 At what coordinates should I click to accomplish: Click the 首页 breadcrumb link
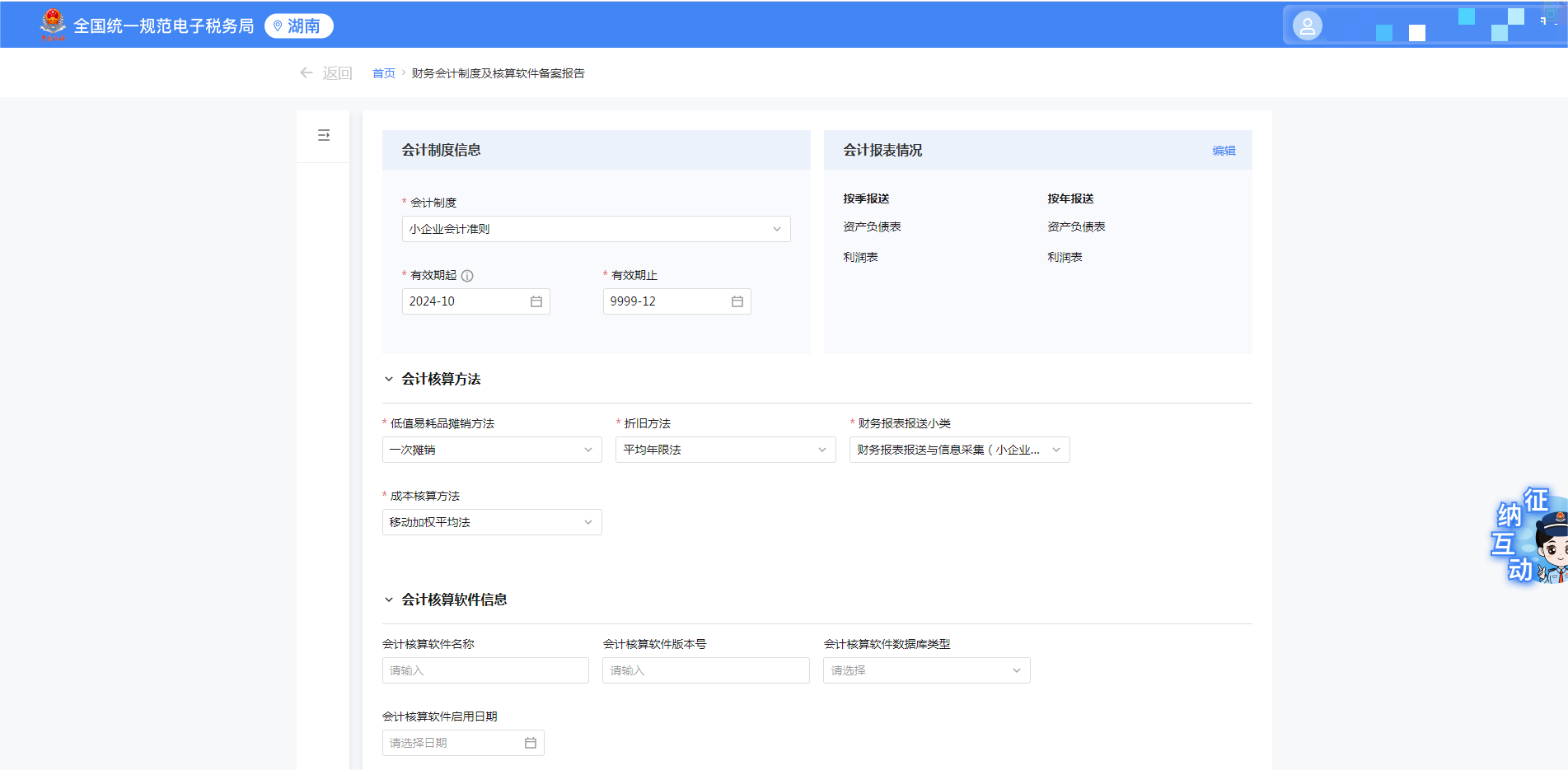point(384,73)
